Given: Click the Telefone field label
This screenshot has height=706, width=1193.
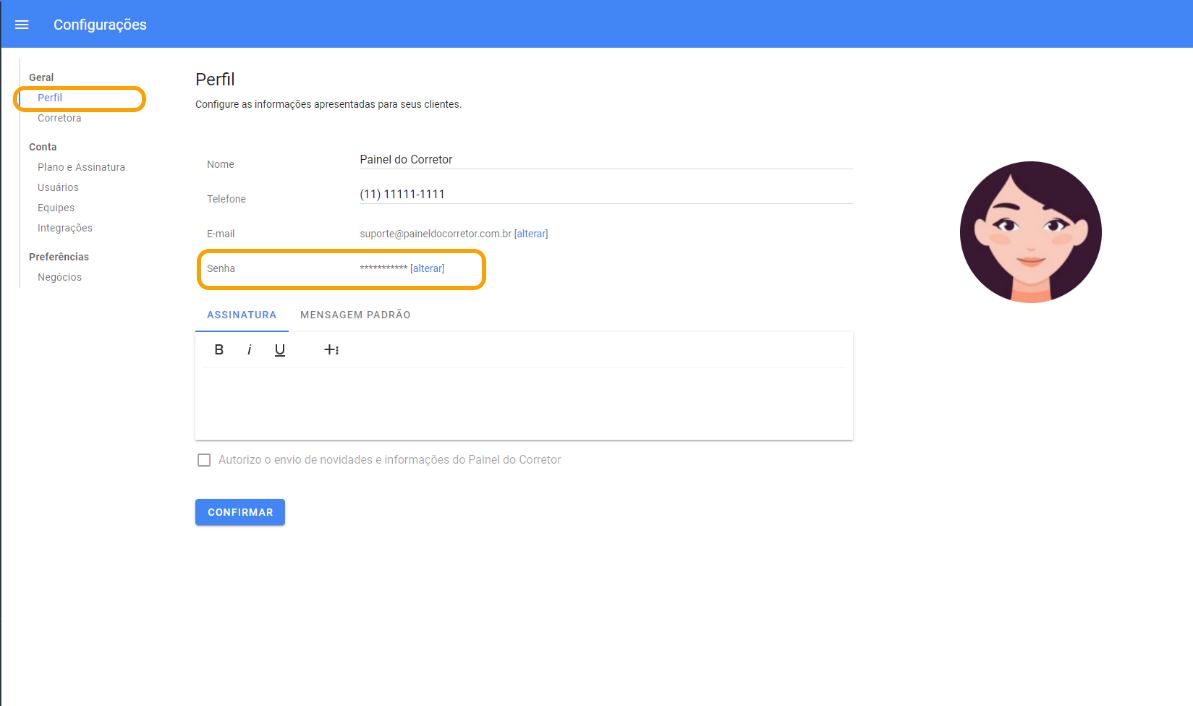Looking at the screenshot, I should 226,199.
